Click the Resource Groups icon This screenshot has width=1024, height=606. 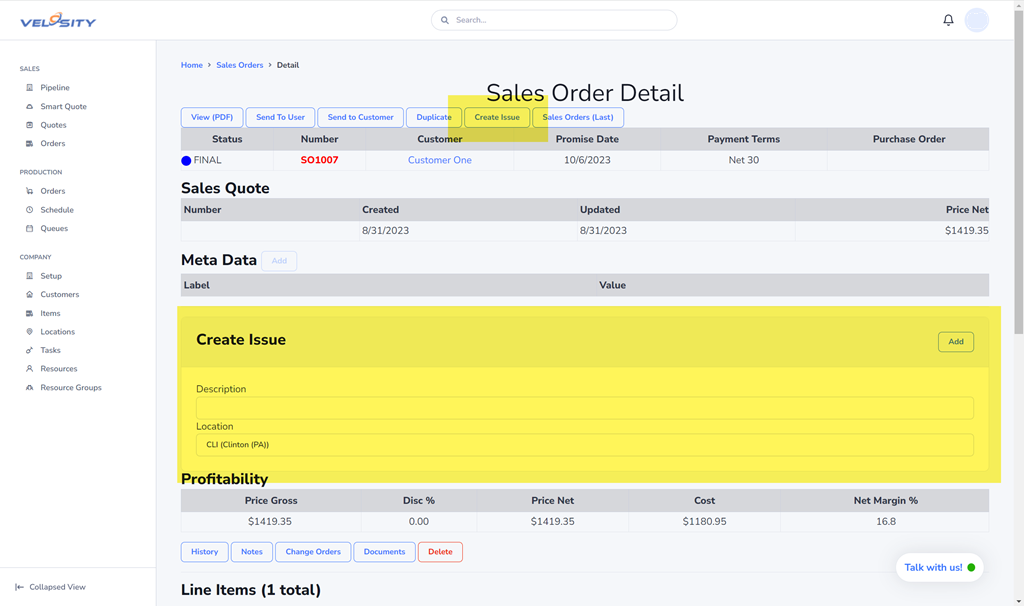pyautogui.click(x=30, y=388)
